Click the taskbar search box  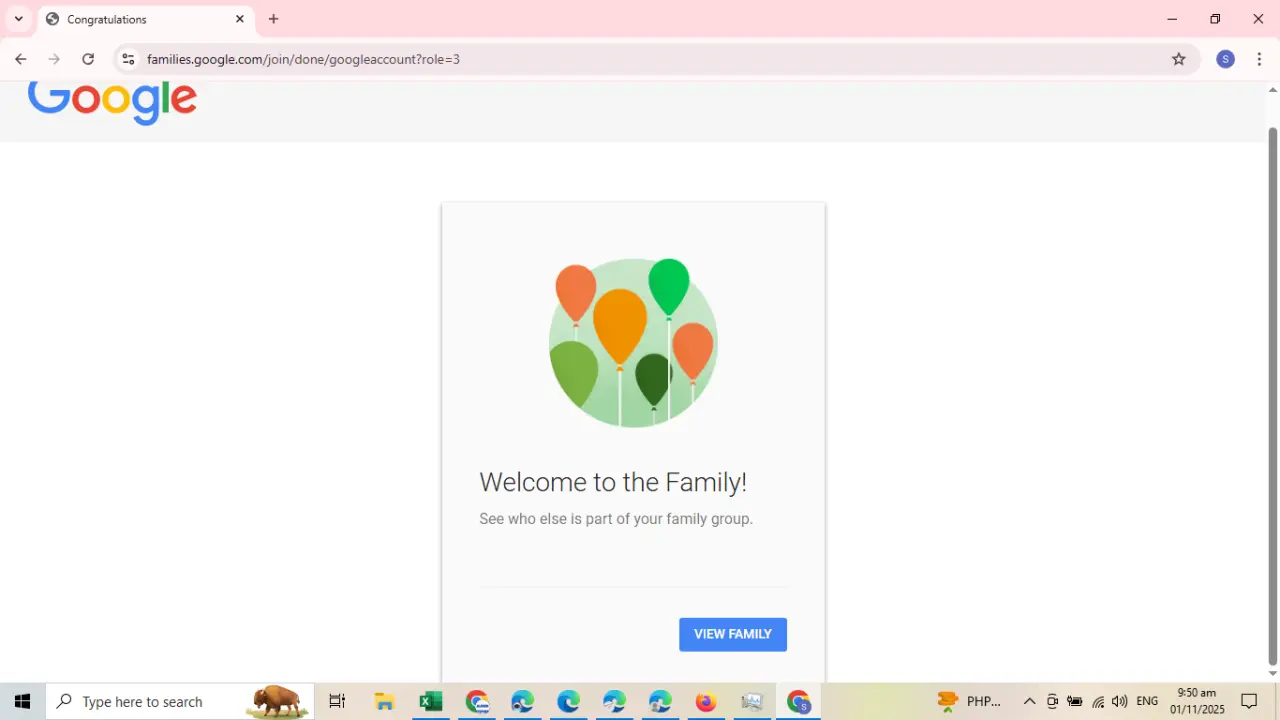point(180,701)
